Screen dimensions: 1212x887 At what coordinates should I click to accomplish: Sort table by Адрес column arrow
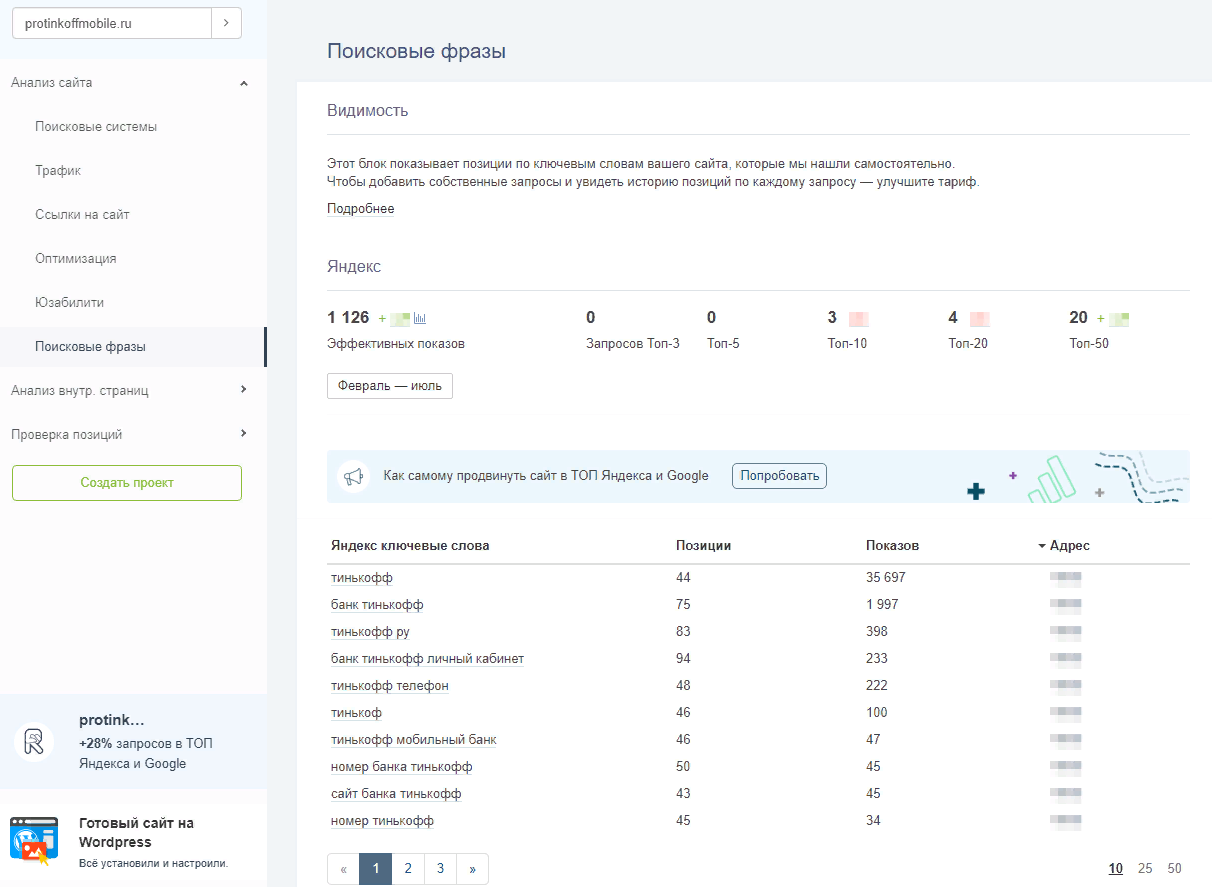click(x=1042, y=546)
